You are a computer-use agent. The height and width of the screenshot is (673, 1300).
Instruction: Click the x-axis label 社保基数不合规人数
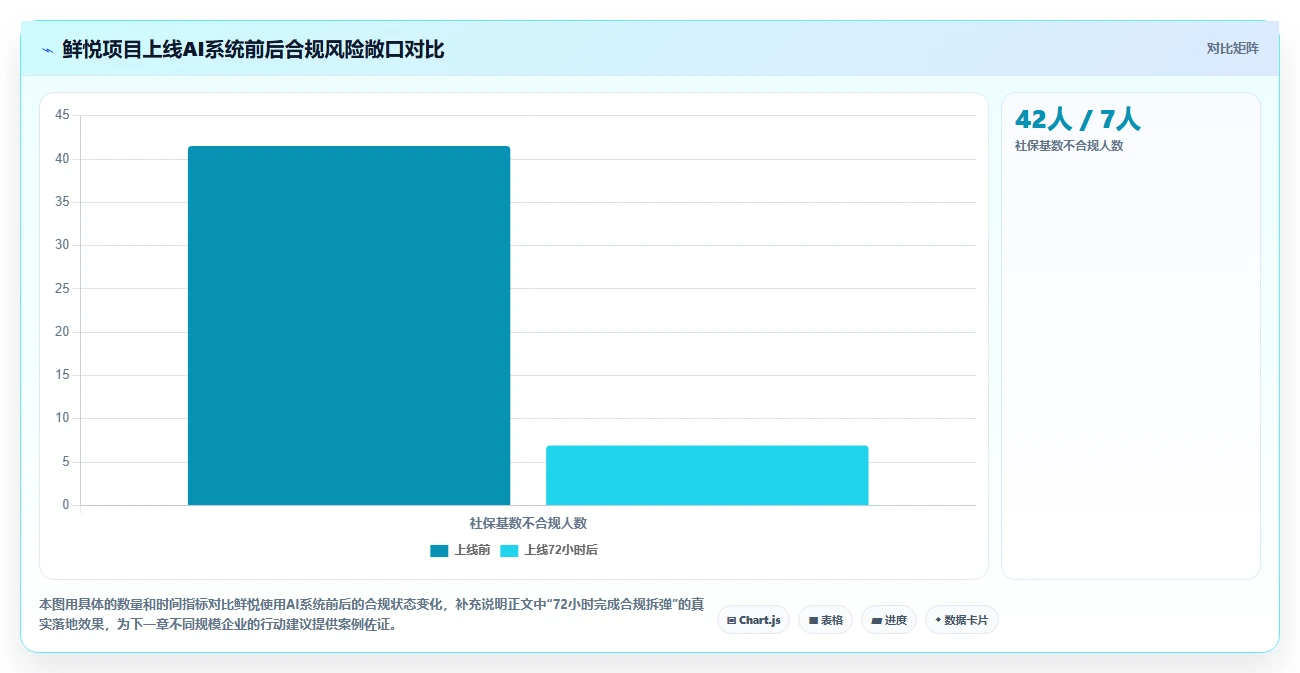click(x=528, y=523)
